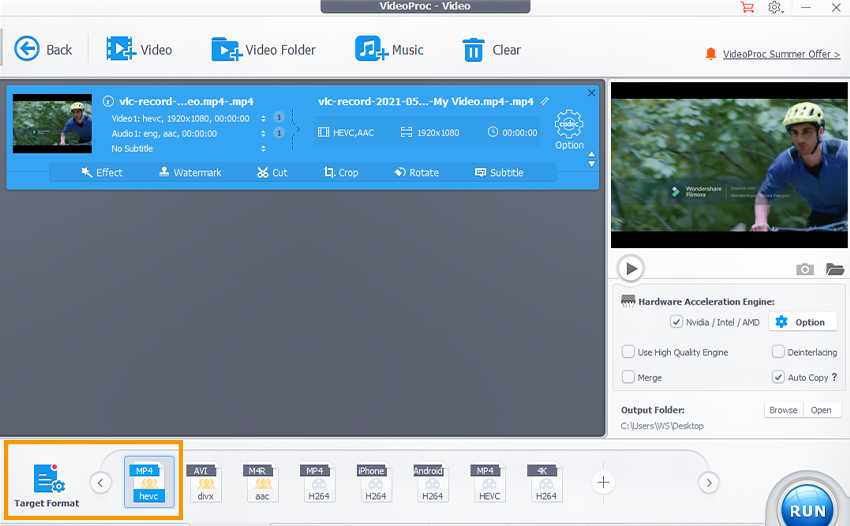Add a new format with the plus button
850x526 pixels.
pyautogui.click(x=603, y=482)
